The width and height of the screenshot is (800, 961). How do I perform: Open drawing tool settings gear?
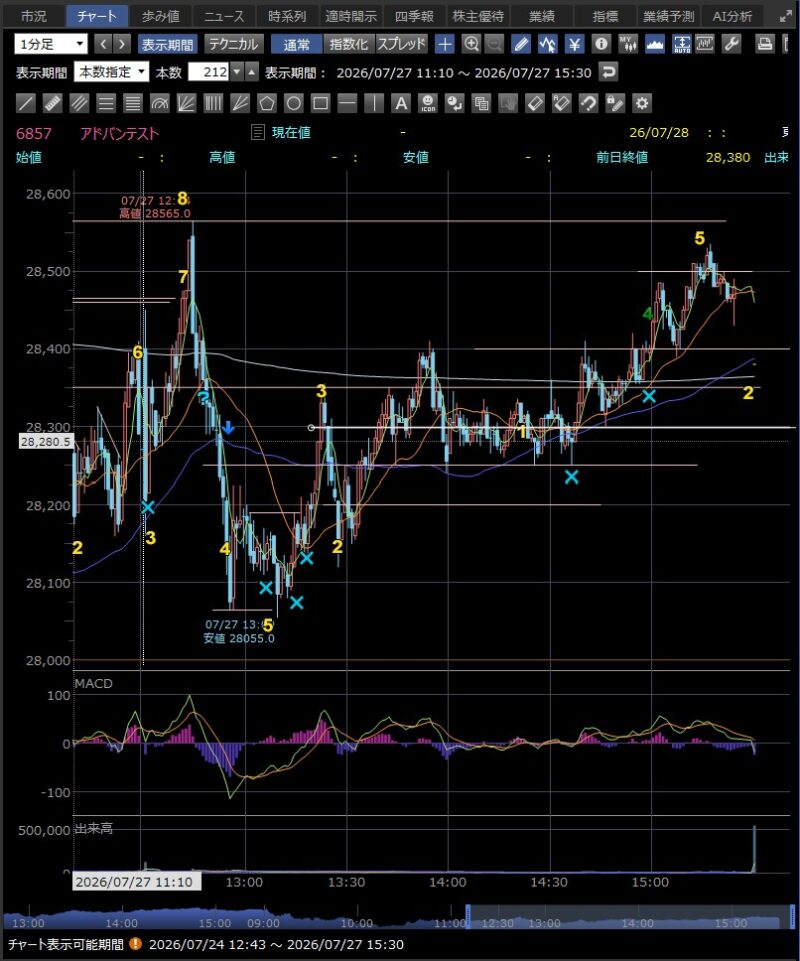tap(642, 103)
